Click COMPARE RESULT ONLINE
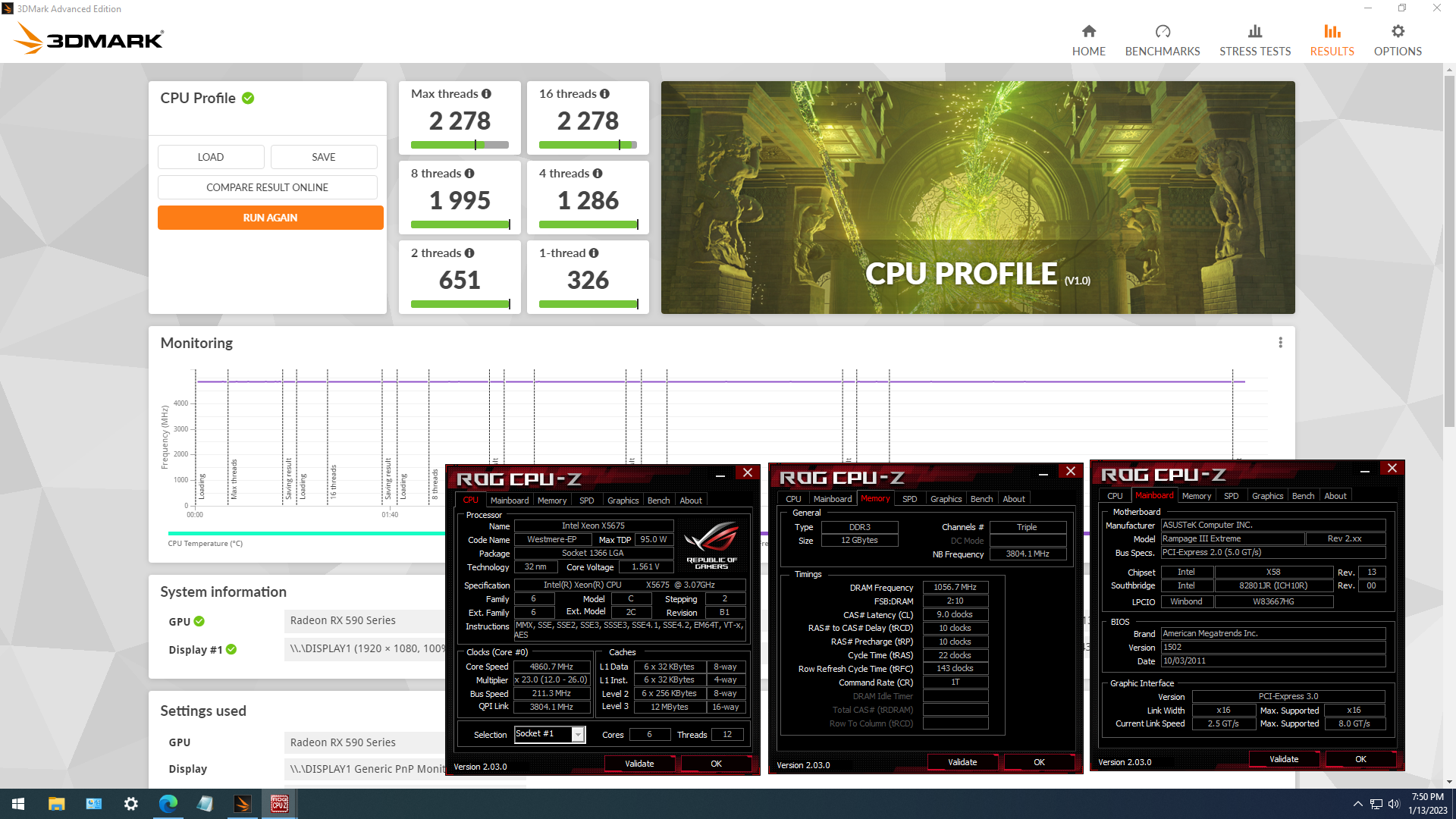 point(267,187)
